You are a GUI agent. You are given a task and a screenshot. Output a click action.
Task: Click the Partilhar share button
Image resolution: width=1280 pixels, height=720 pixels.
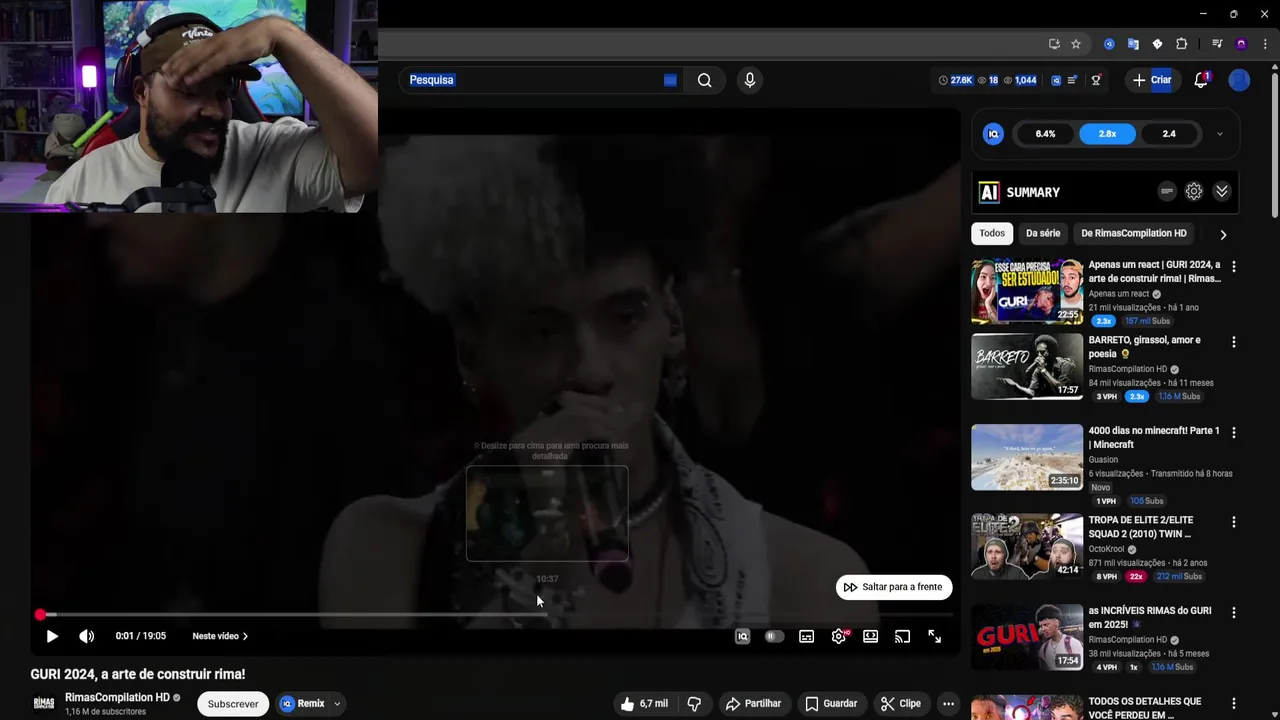coord(753,704)
